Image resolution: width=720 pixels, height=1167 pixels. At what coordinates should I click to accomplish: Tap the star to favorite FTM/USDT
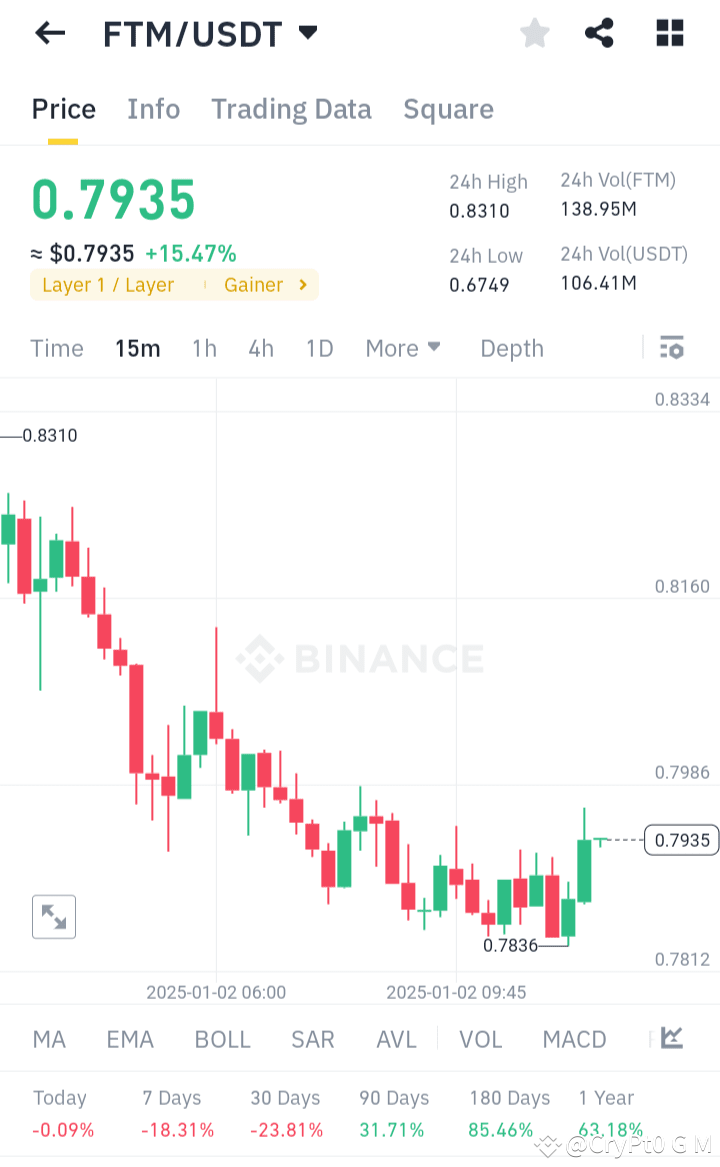[x=534, y=33]
